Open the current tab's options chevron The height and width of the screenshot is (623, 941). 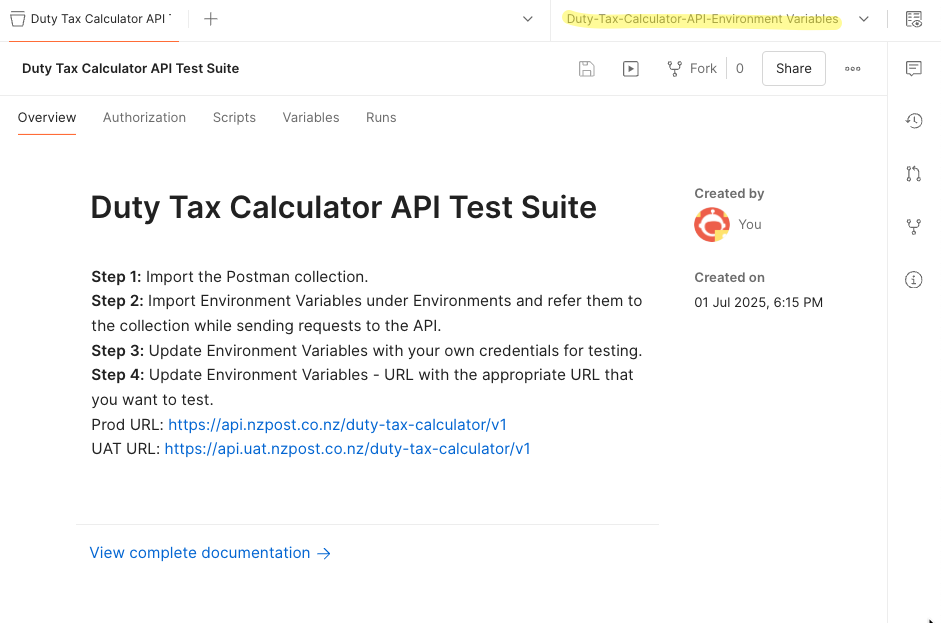(527, 19)
